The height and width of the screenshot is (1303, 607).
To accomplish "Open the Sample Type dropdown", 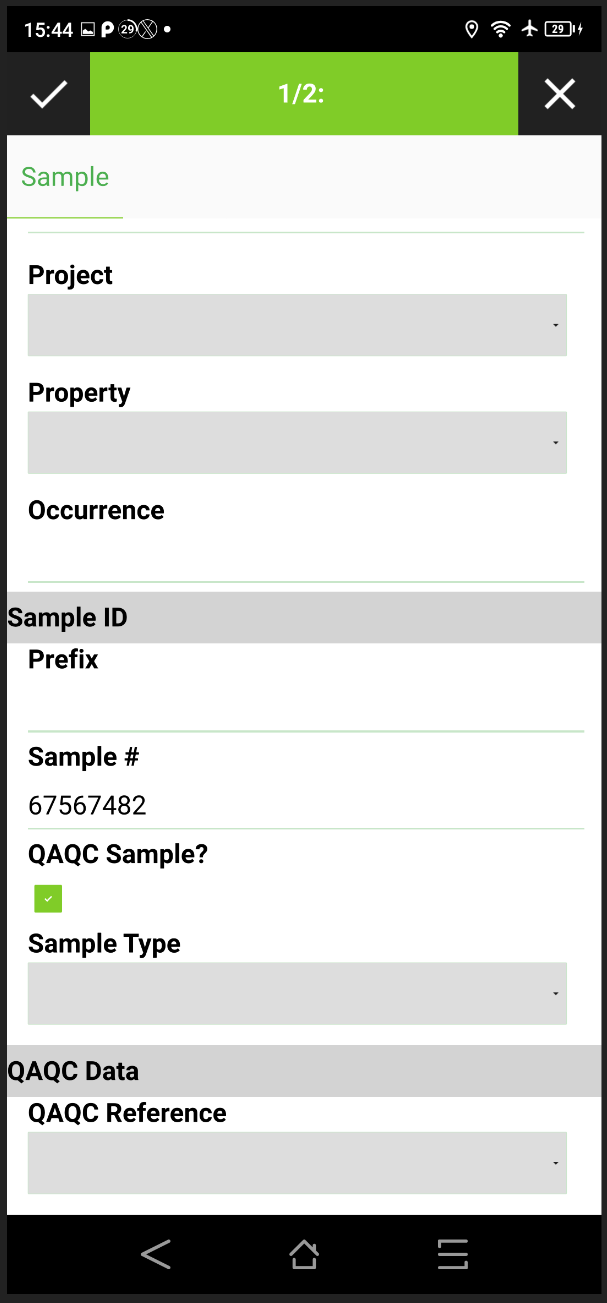I will [x=297, y=993].
